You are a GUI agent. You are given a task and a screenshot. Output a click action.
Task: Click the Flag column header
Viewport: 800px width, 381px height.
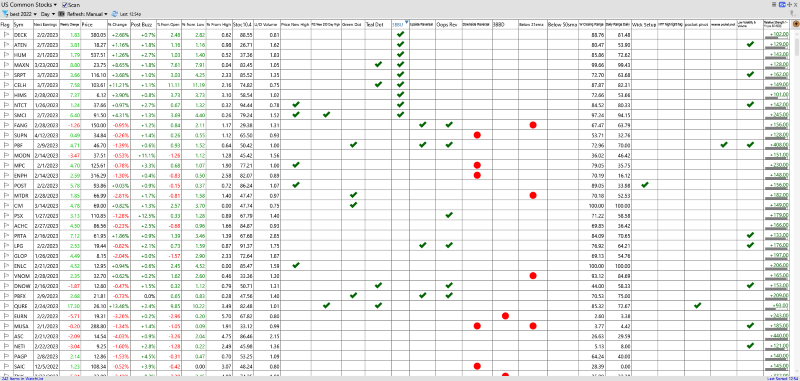[6, 24]
